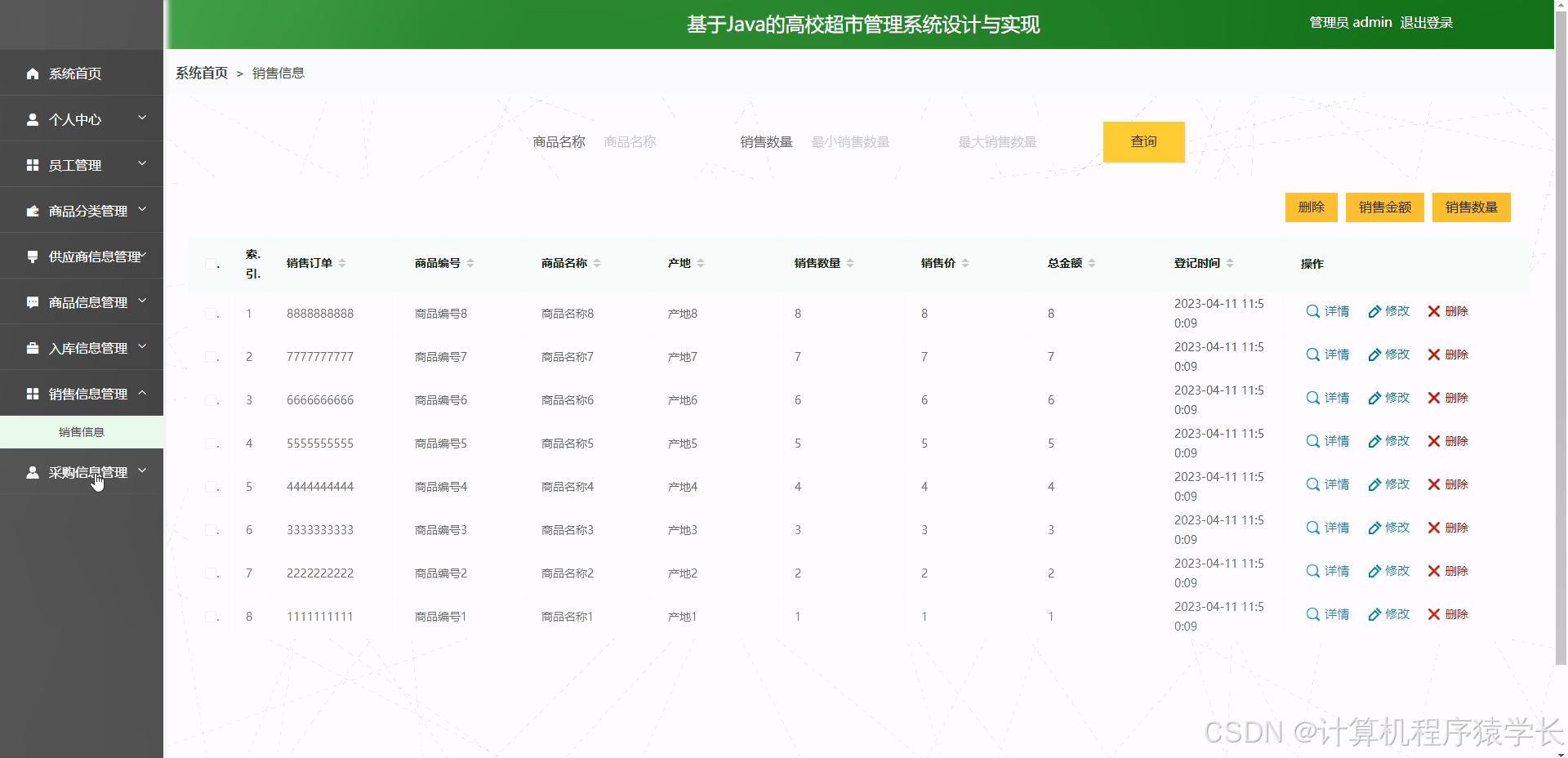Click 退出登录 to log out

(1428, 22)
